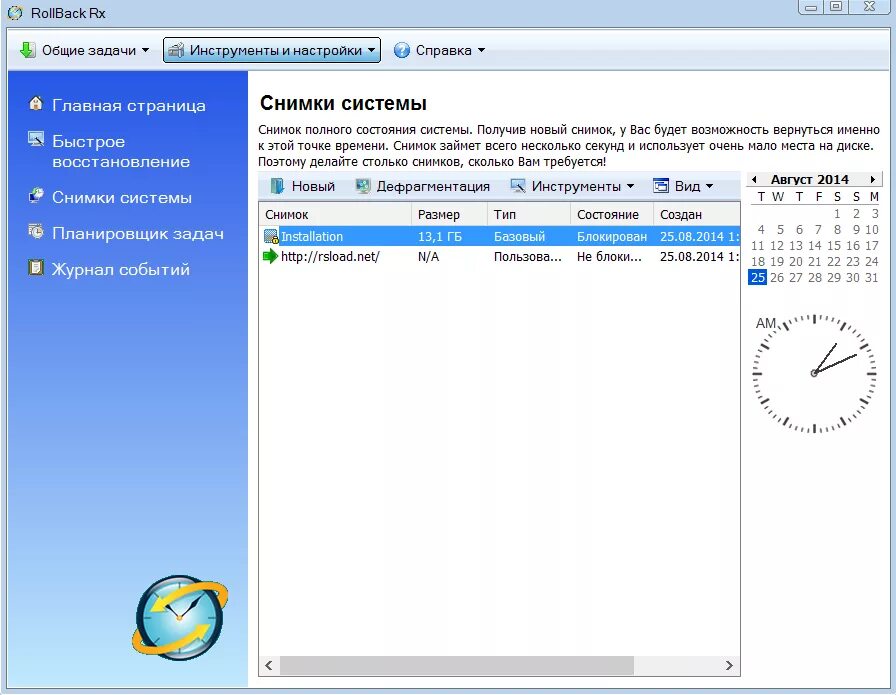Click the Блокирован state cell
This screenshot has width=896, height=695.
pyautogui.click(x=612, y=237)
